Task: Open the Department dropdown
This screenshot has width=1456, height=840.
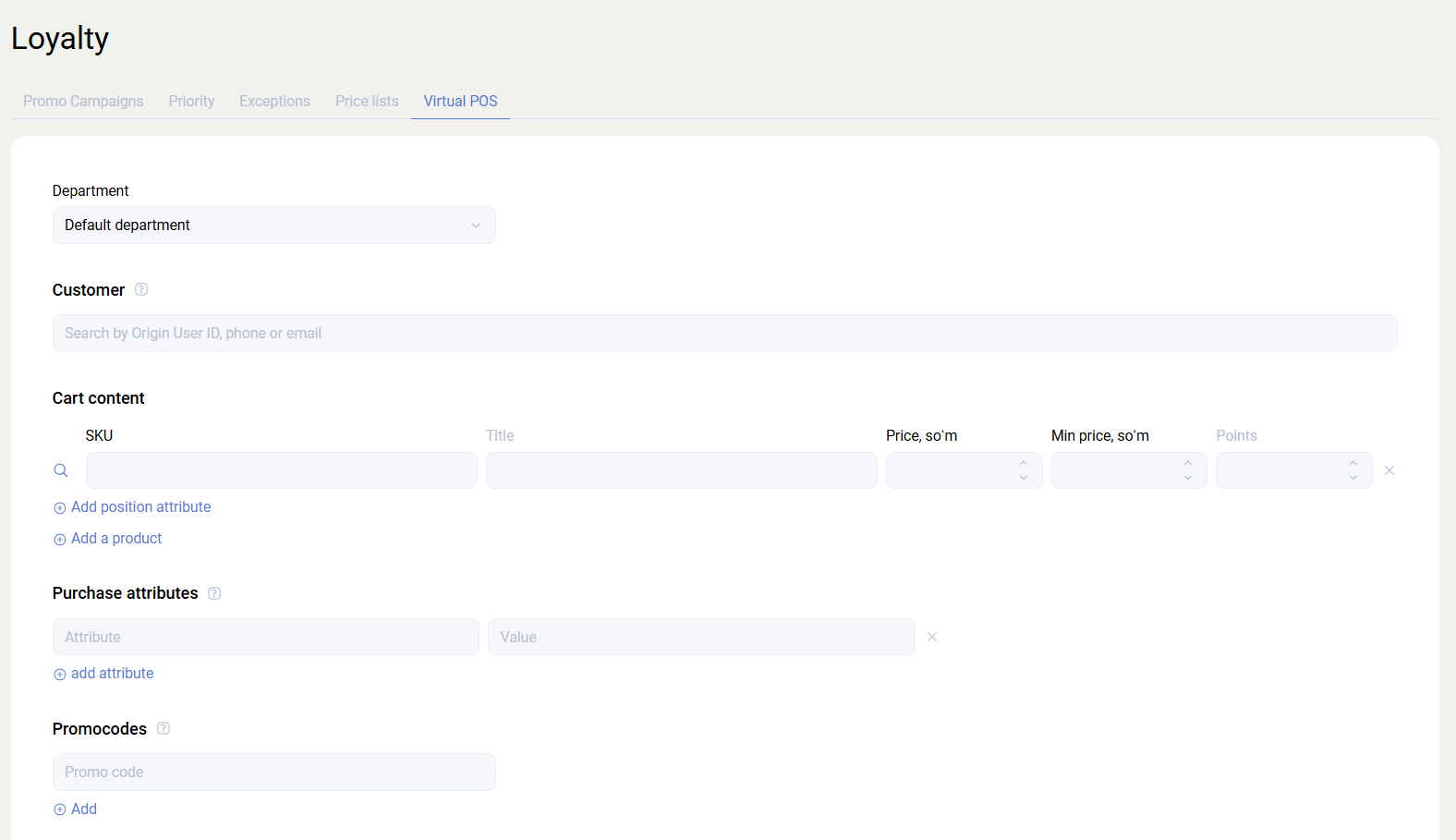Action: (273, 225)
